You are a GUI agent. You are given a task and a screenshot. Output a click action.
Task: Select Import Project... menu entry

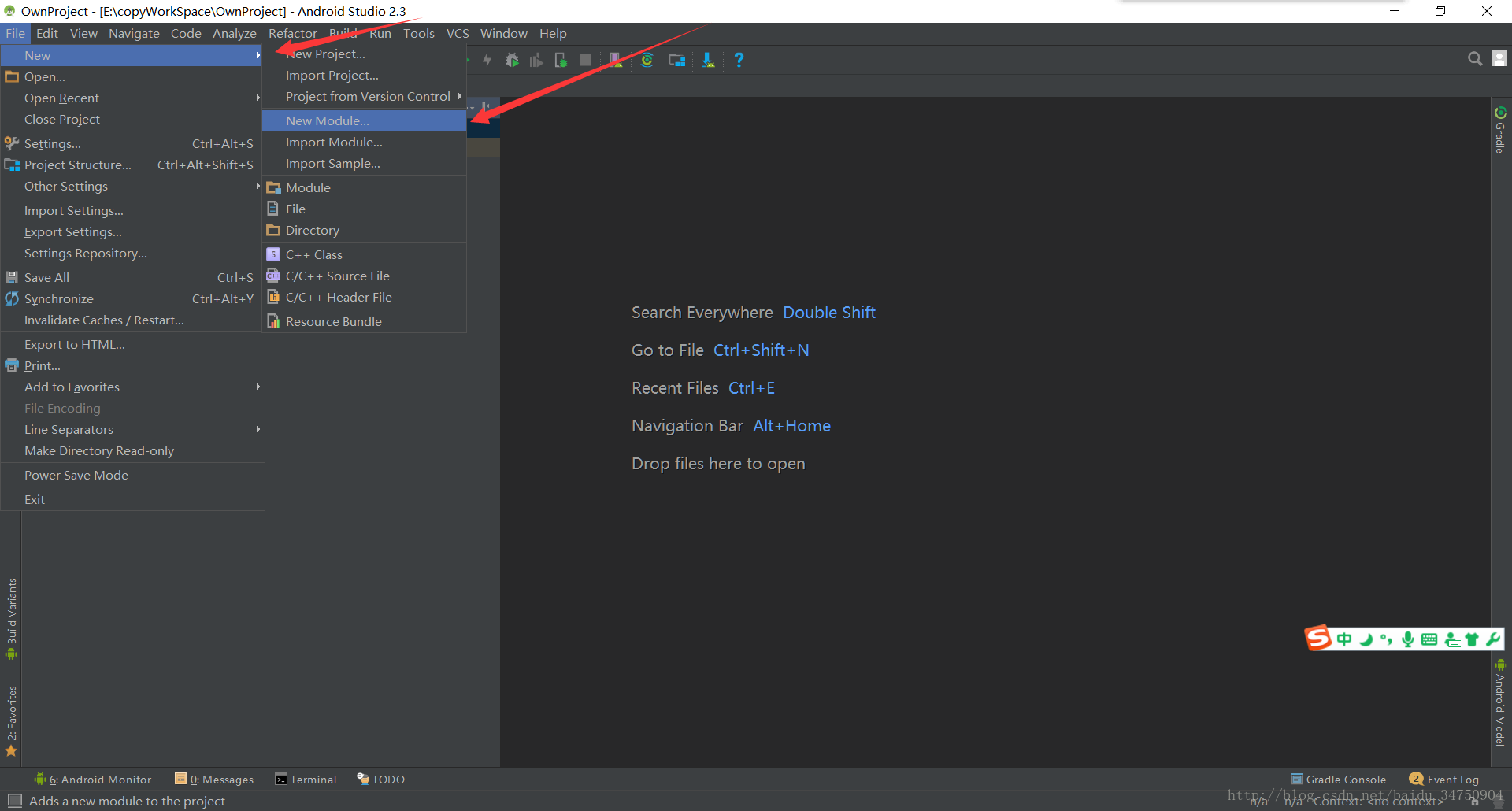point(364,75)
